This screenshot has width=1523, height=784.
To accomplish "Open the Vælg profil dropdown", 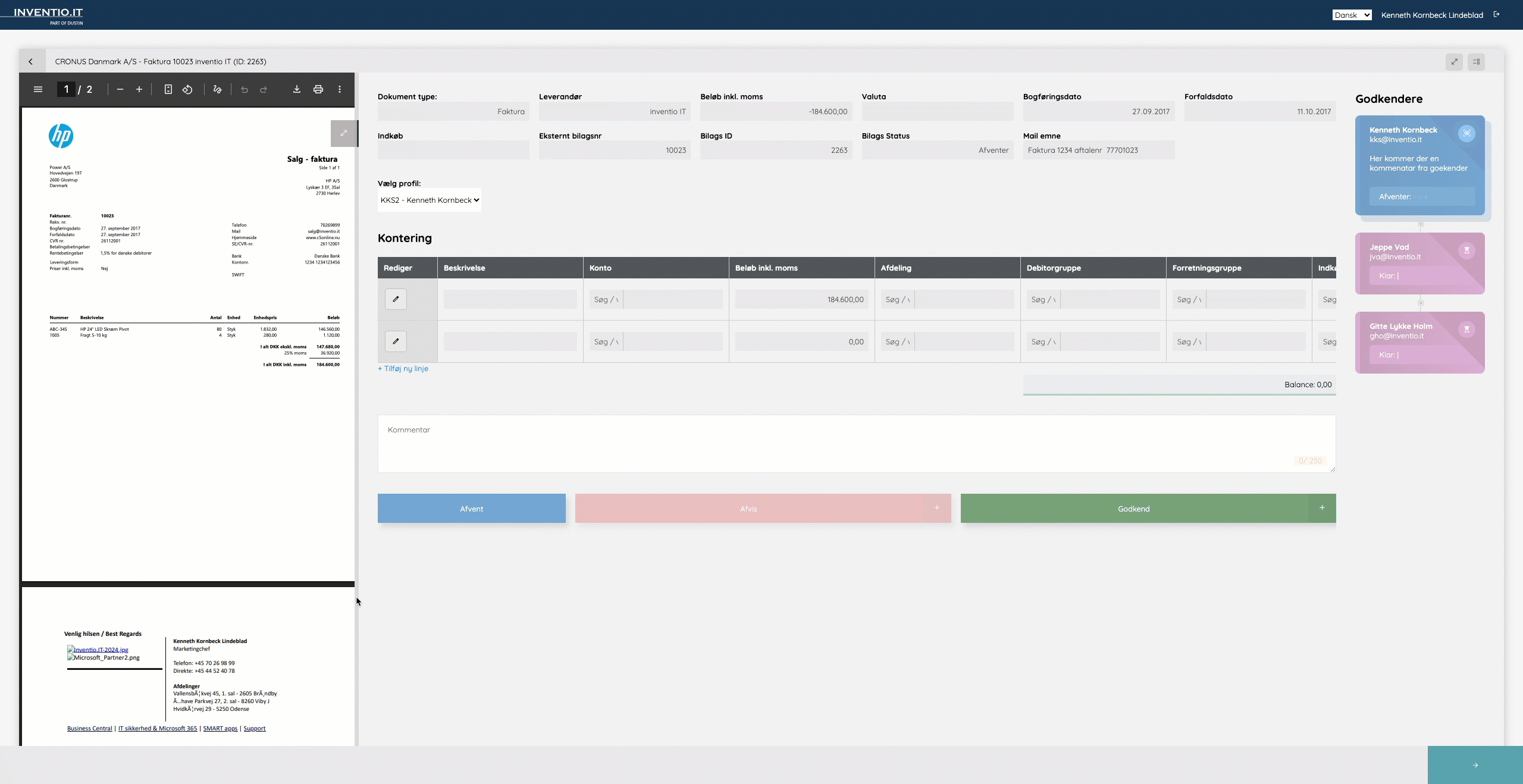I will 429,200.
